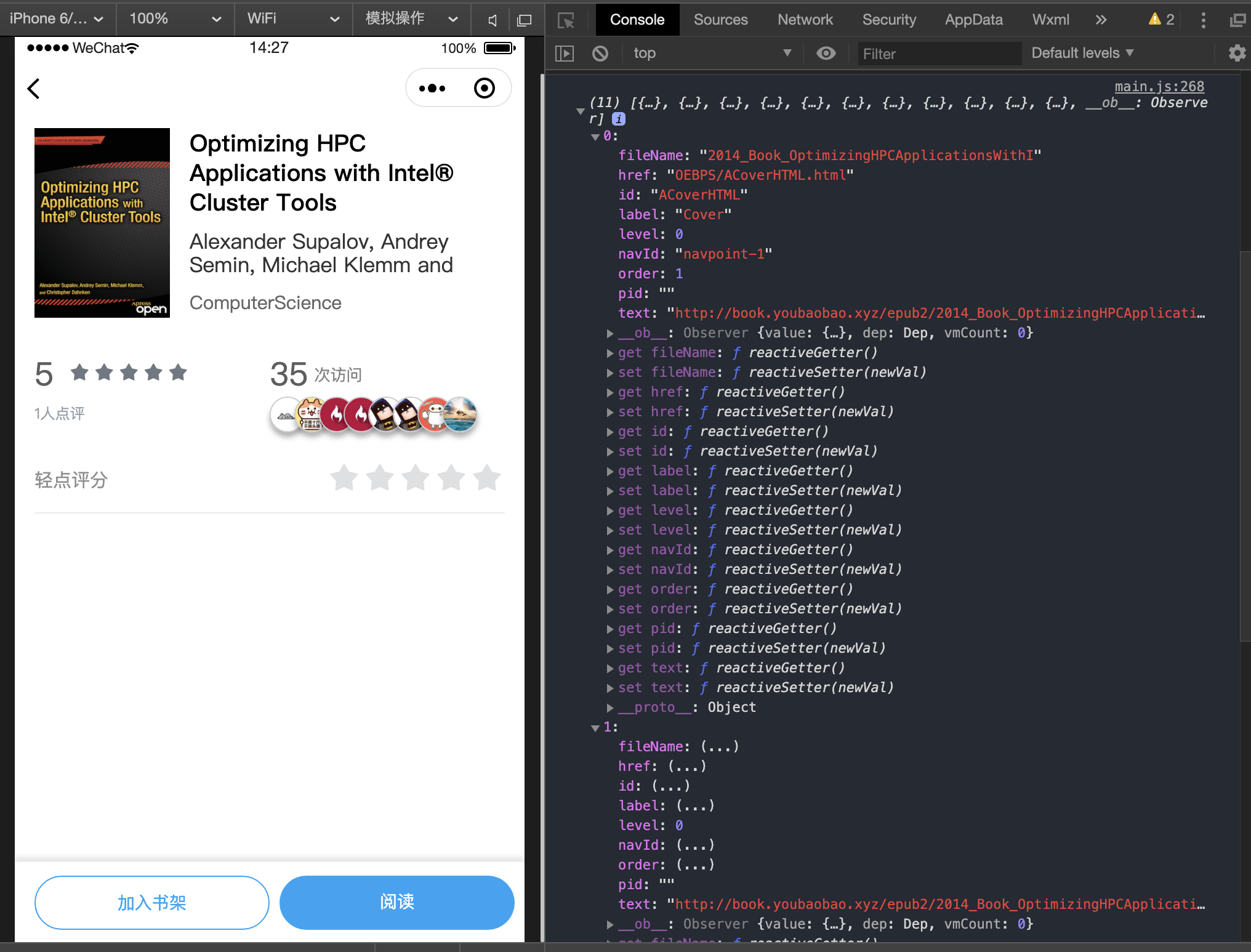
Task: Collapse array item 0
Action: tap(595, 137)
